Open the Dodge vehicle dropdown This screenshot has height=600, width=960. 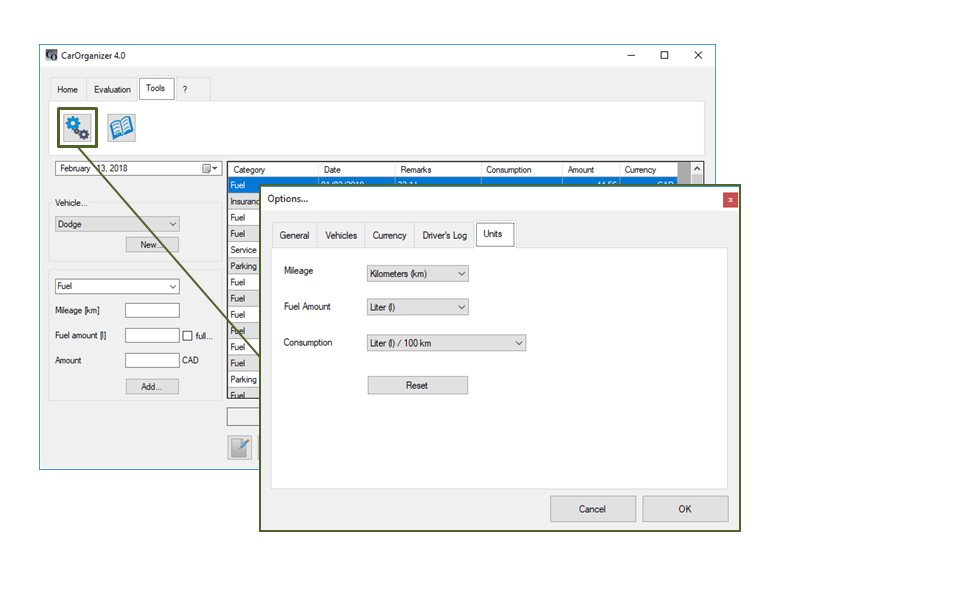click(x=117, y=224)
